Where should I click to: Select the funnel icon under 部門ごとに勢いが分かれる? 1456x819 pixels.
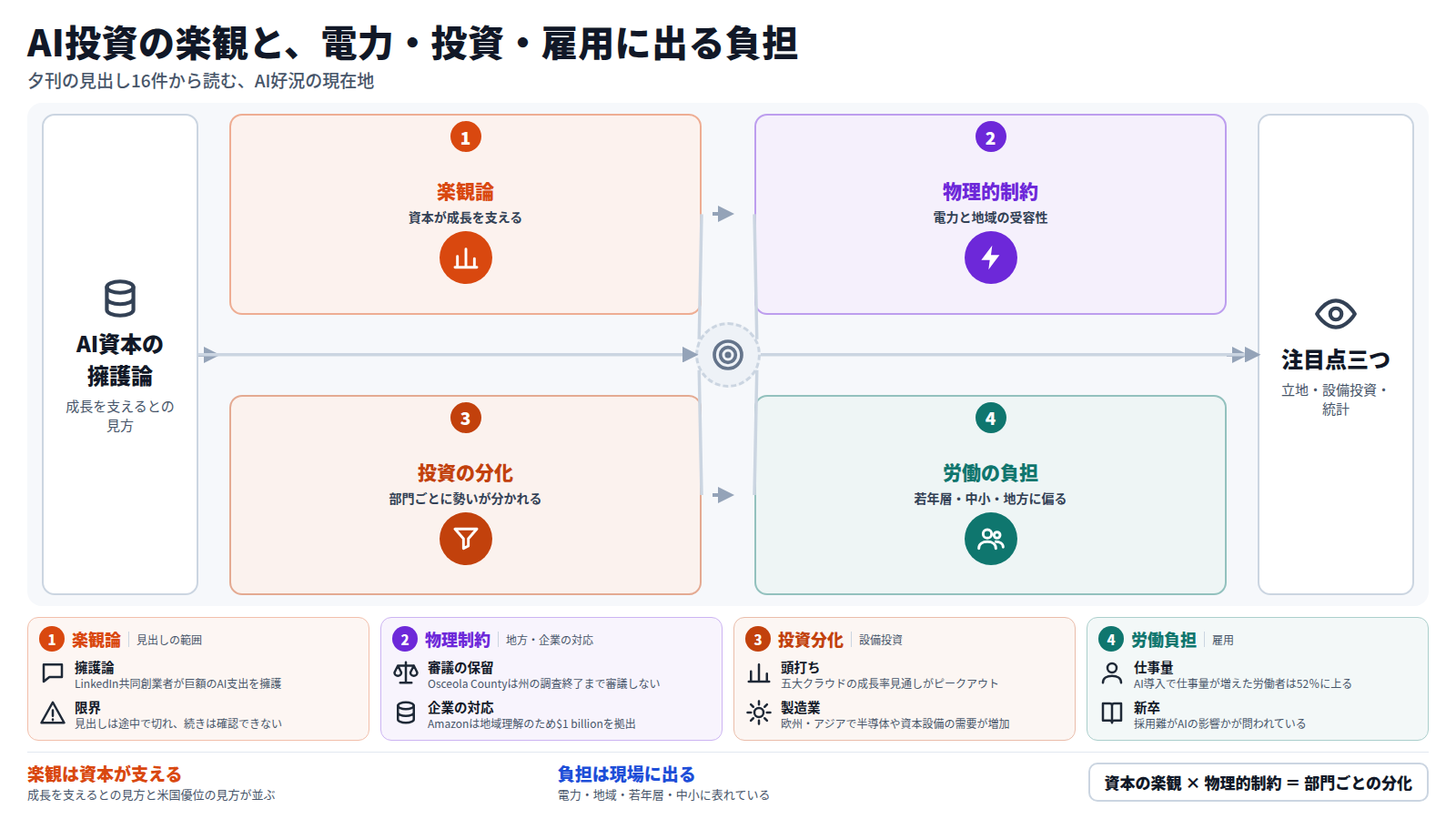point(466,539)
